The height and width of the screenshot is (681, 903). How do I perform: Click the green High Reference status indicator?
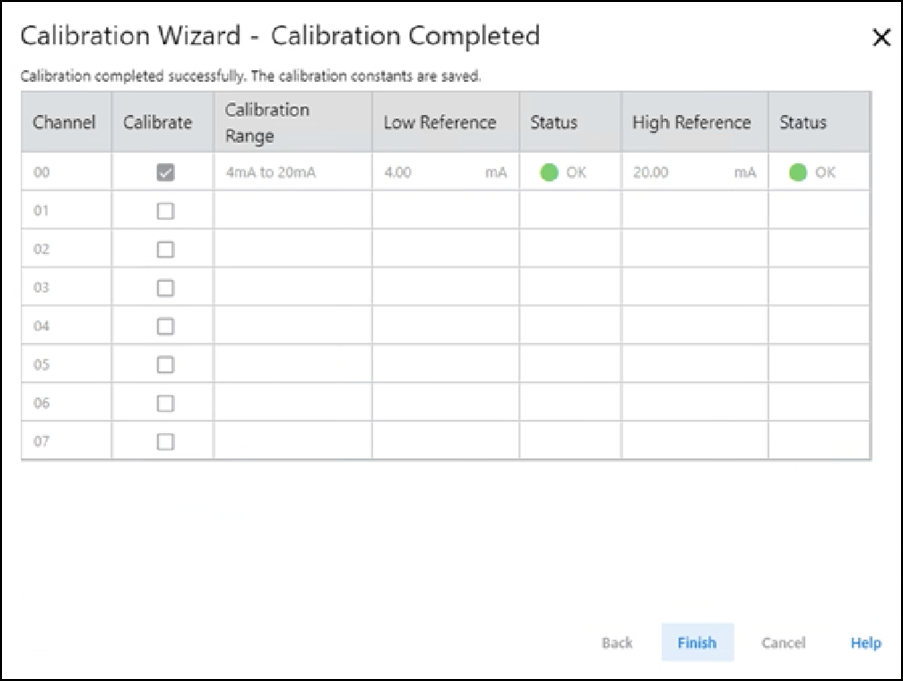pos(797,172)
